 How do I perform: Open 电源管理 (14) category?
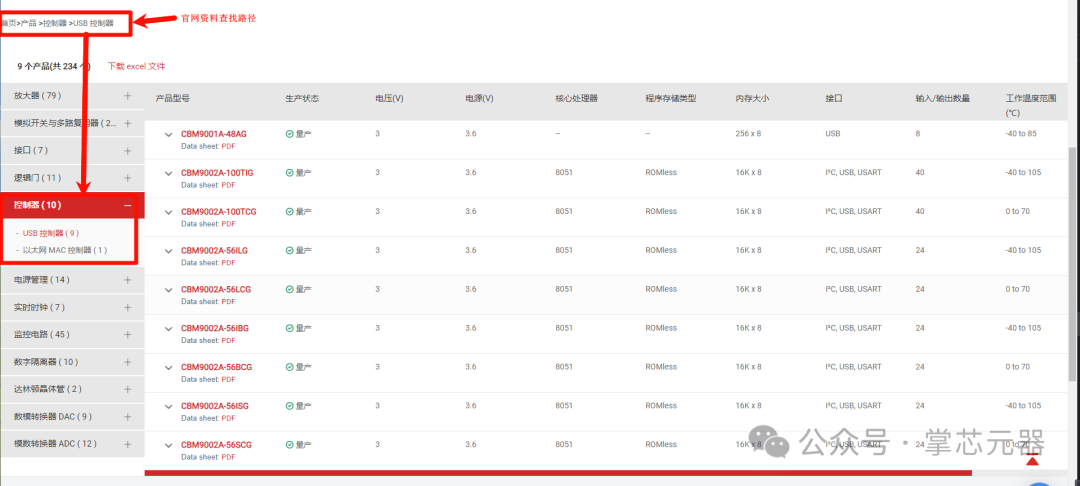click(x=42, y=280)
